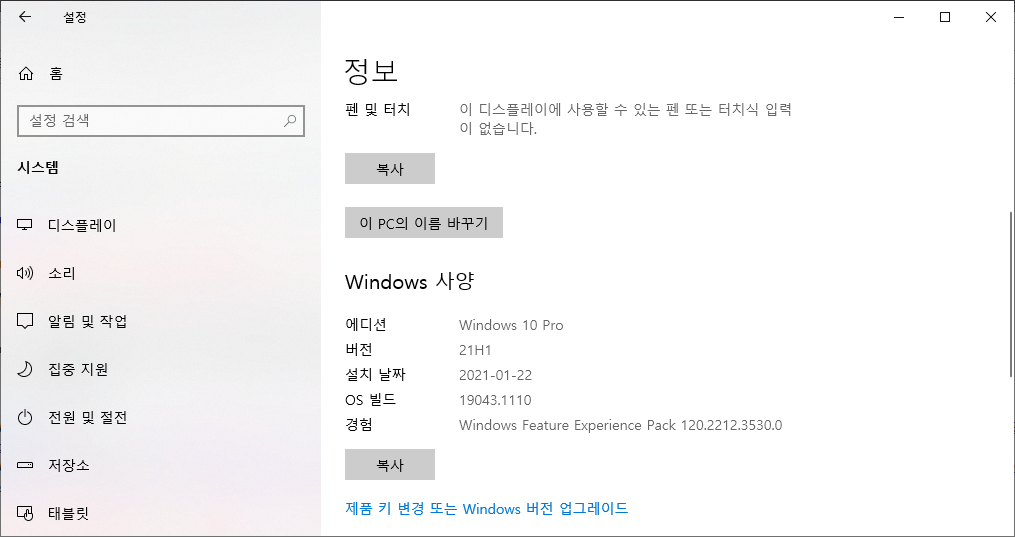Click the 설정 검색 search field
Image resolution: width=1015 pixels, height=537 pixels.
(x=161, y=120)
